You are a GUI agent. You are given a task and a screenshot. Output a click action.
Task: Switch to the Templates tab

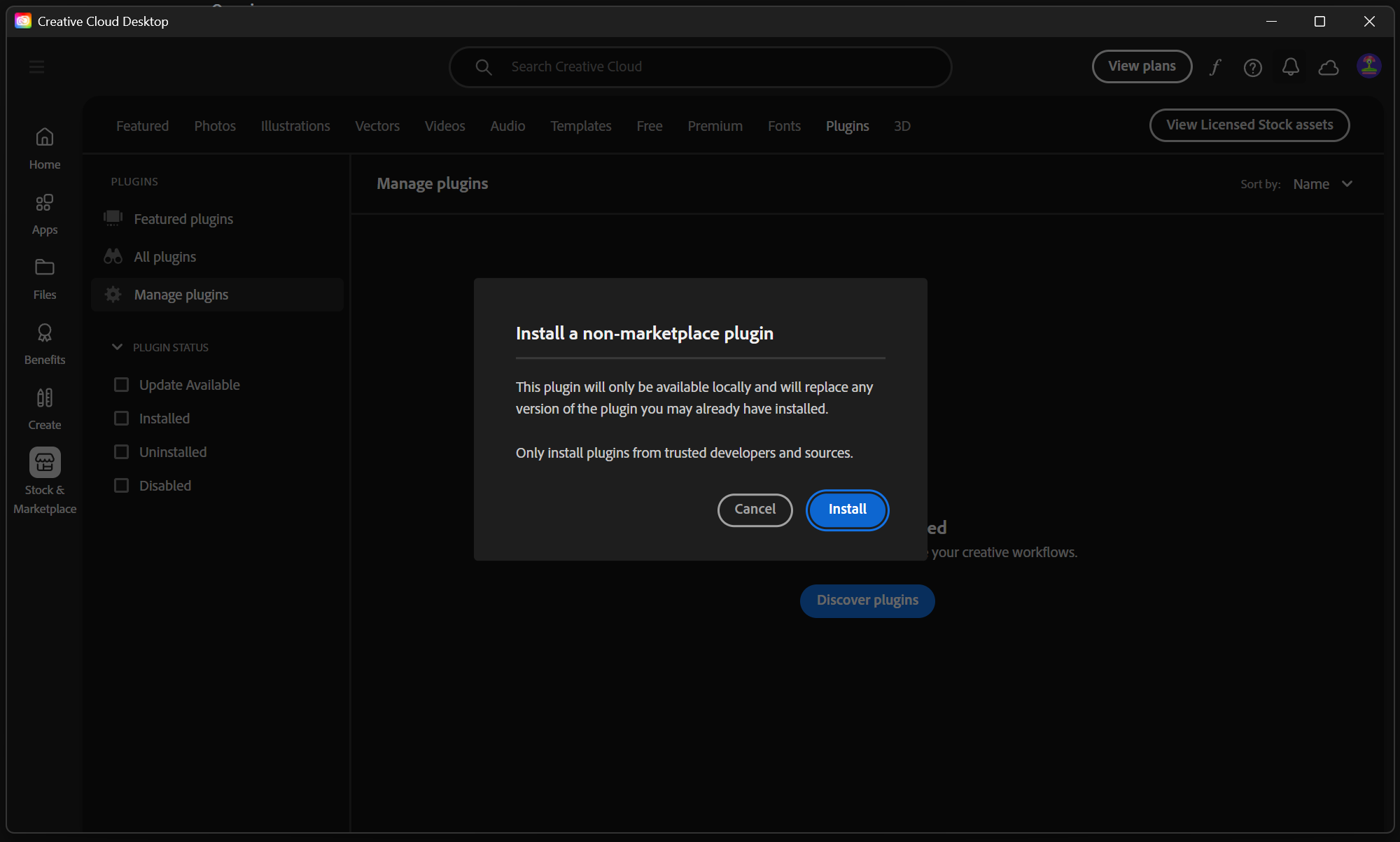(x=581, y=126)
